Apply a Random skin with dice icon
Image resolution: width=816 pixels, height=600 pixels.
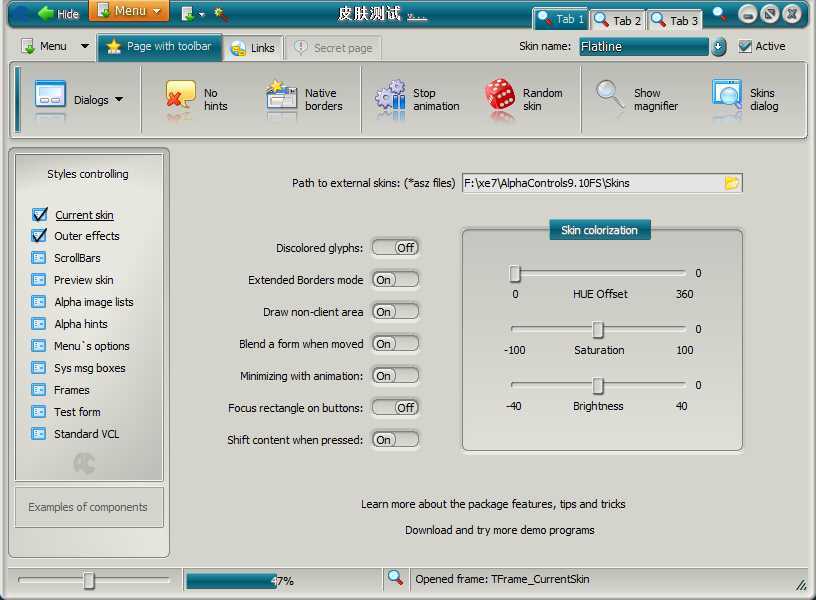pyautogui.click(x=500, y=98)
